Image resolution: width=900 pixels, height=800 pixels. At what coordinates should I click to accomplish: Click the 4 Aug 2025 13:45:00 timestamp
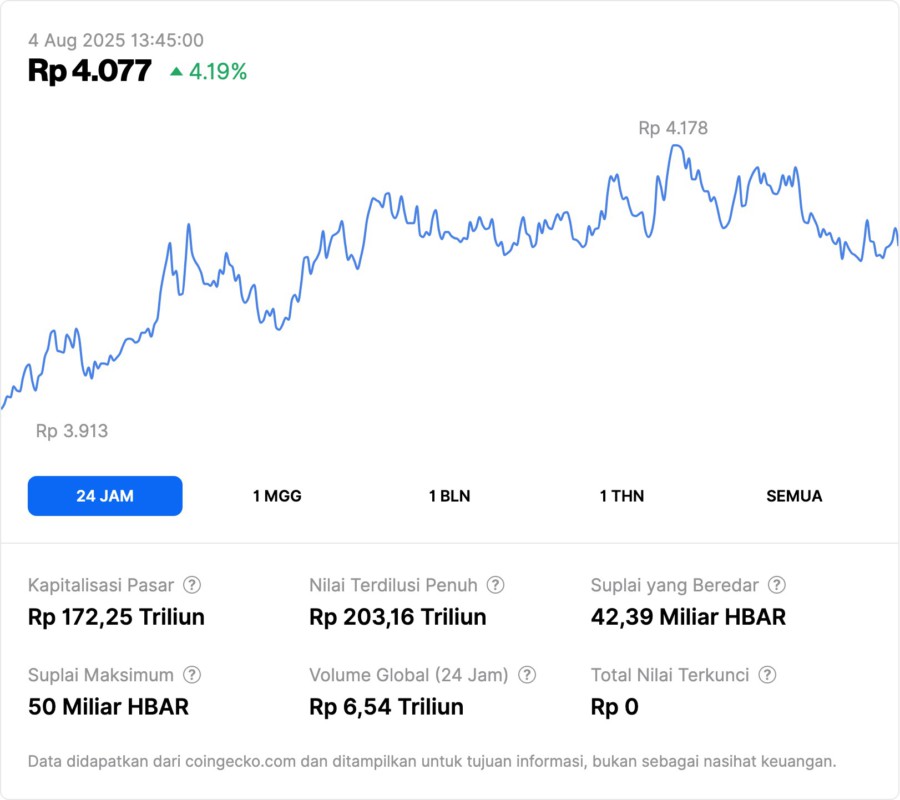(x=116, y=40)
